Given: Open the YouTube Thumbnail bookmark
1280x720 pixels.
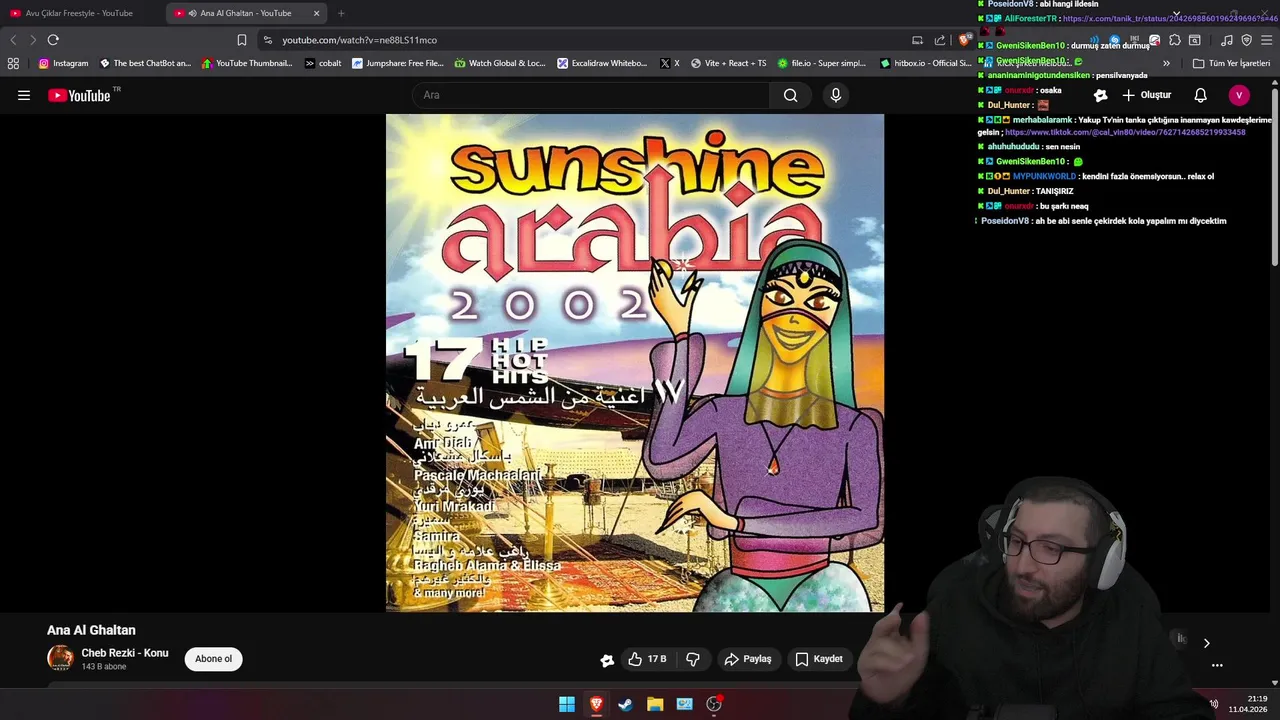Looking at the screenshot, I should pyautogui.click(x=247, y=63).
